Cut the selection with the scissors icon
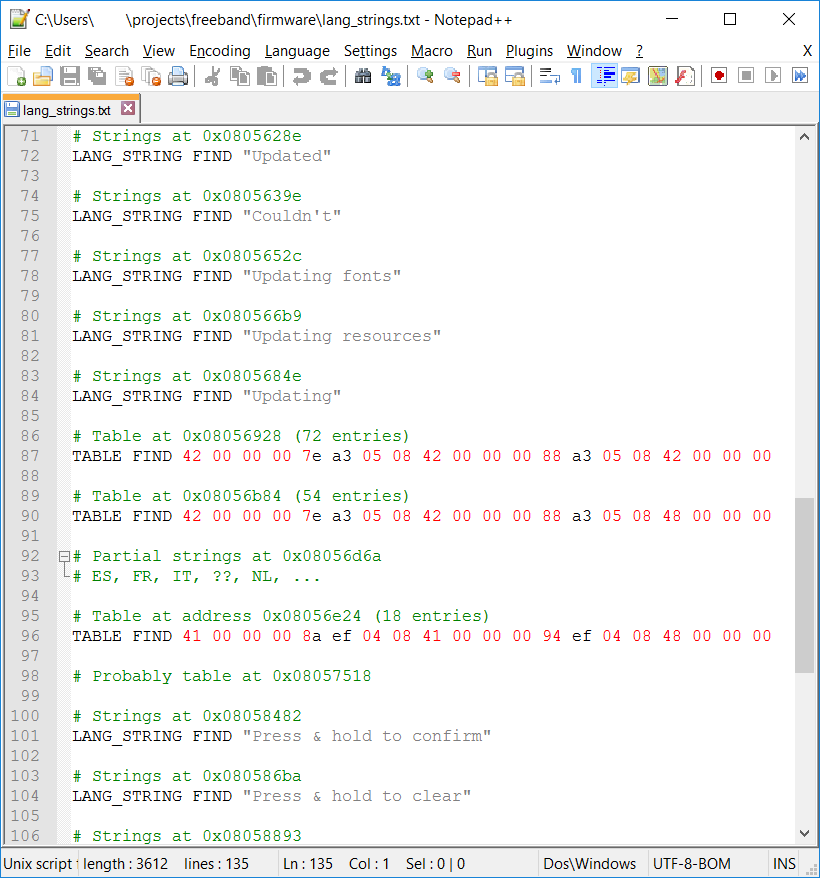 pos(213,76)
